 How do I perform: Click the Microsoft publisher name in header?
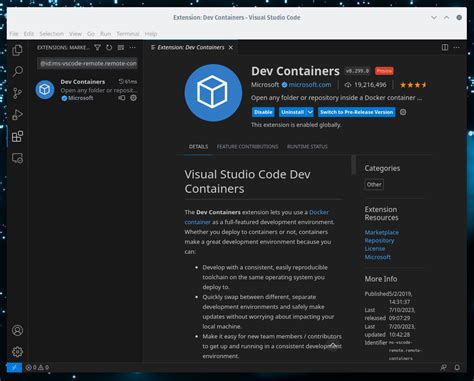265,85
